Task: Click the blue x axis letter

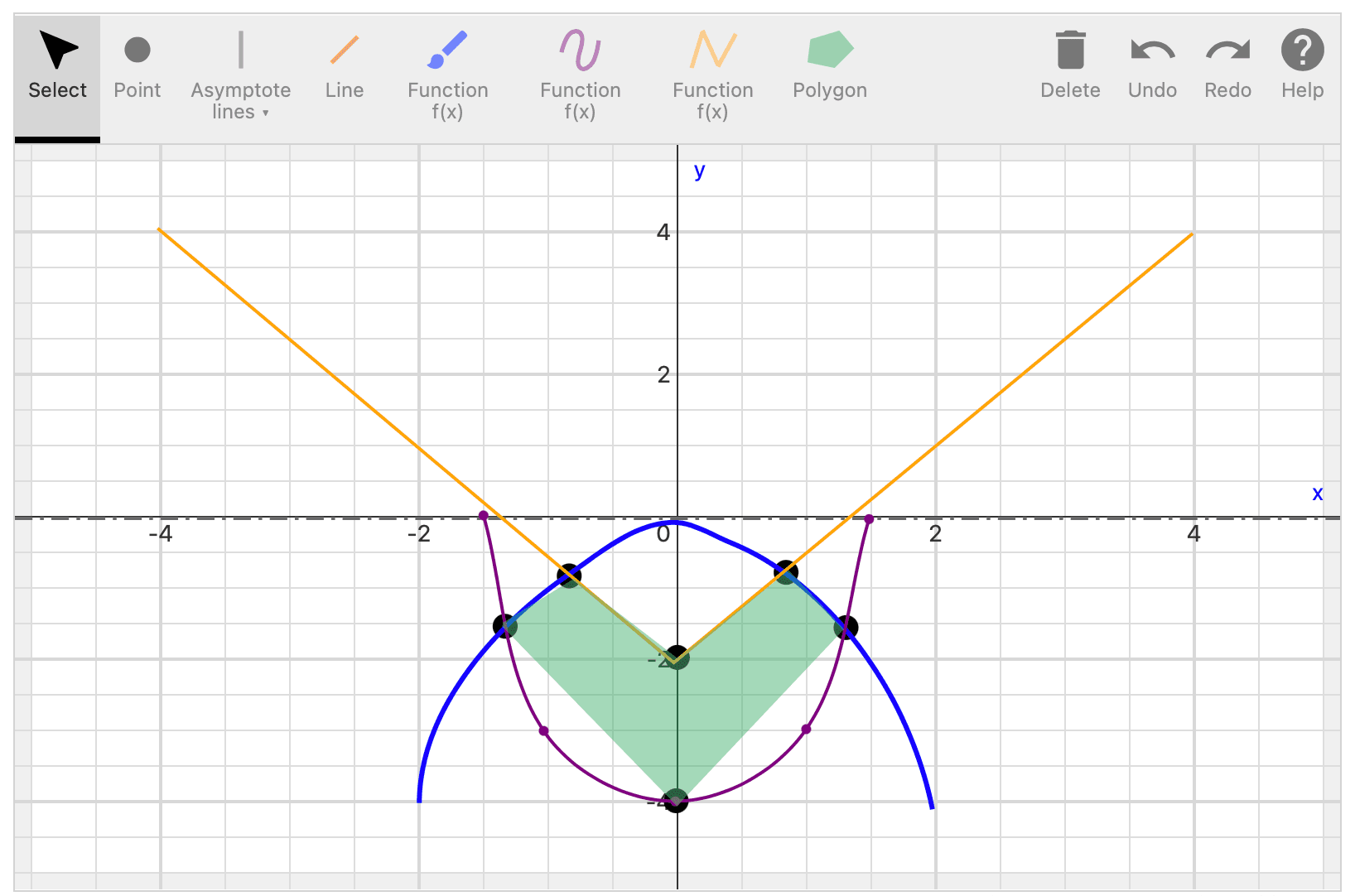Action: (x=1318, y=494)
